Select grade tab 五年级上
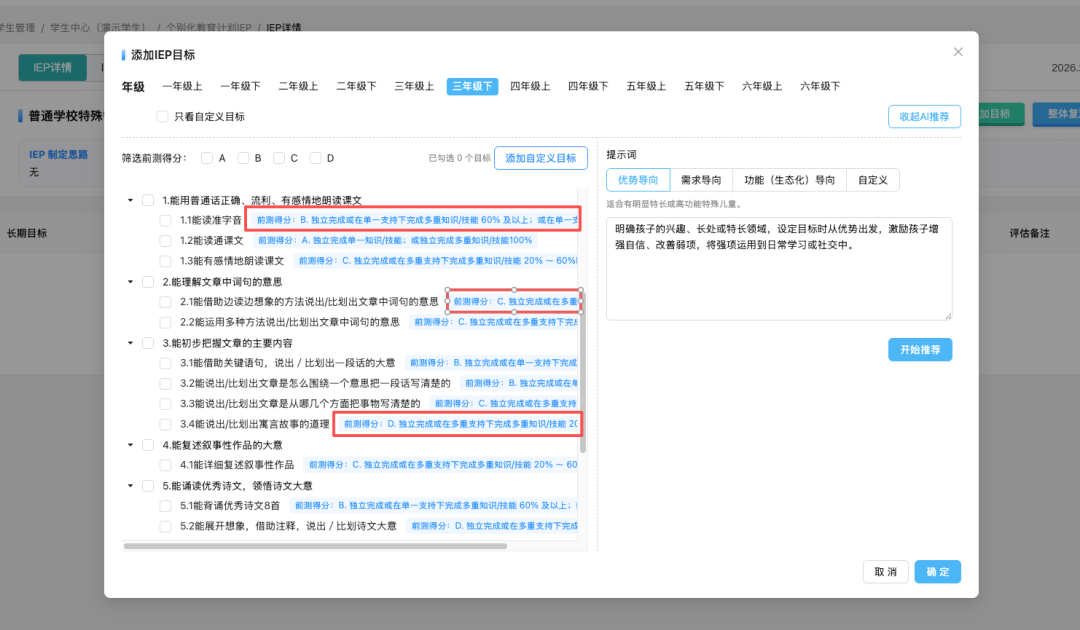 point(646,86)
